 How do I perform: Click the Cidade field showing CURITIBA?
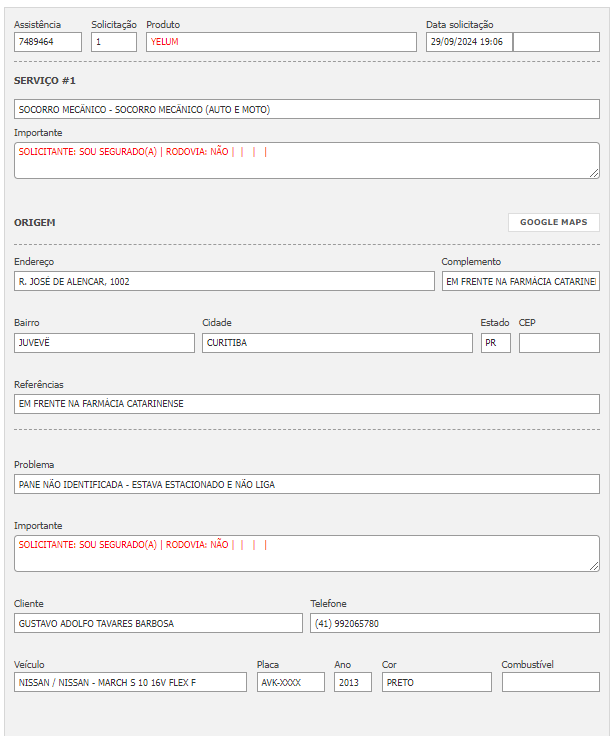(x=337, y=343)
